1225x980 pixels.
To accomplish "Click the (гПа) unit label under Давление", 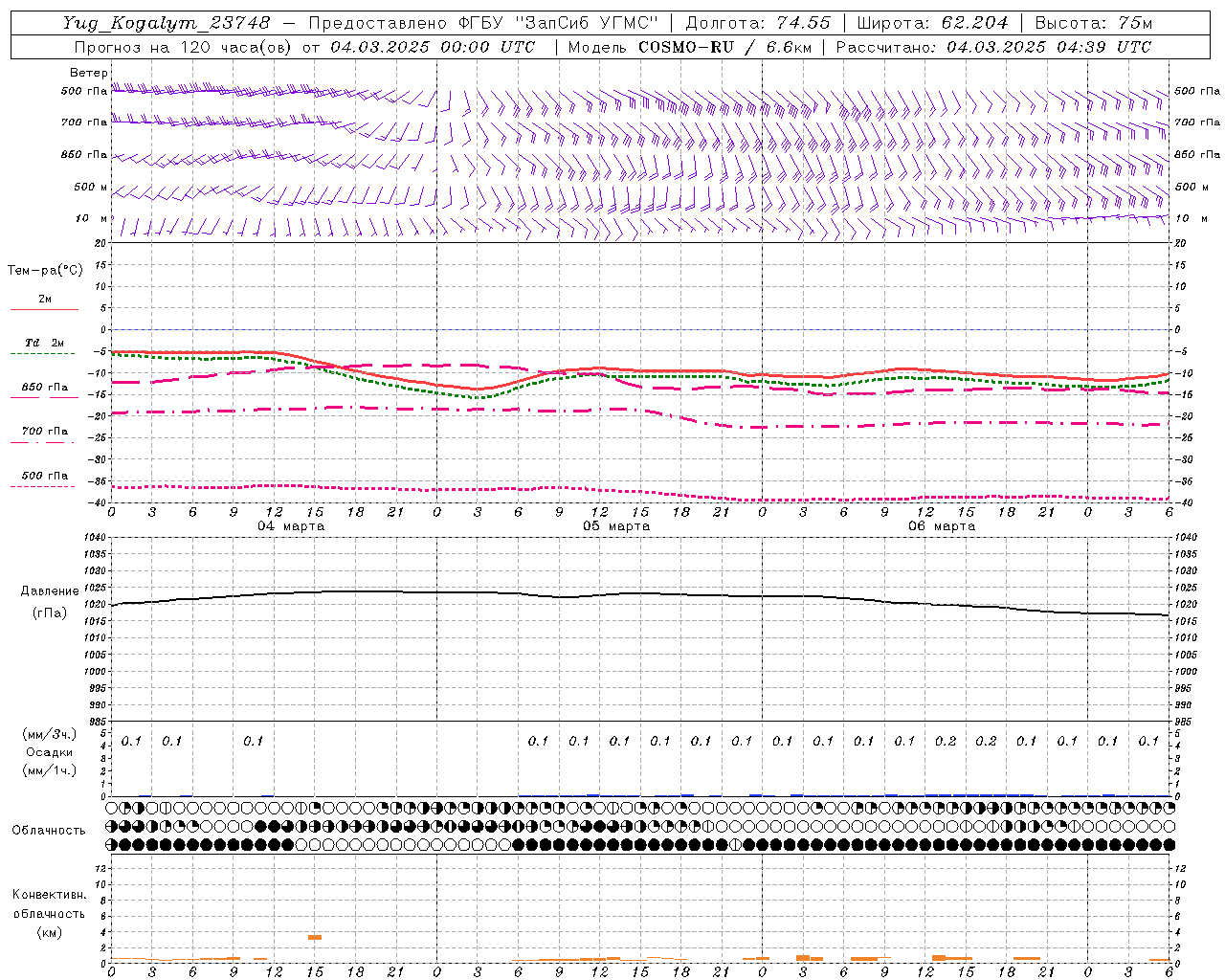I will [50, 612].
